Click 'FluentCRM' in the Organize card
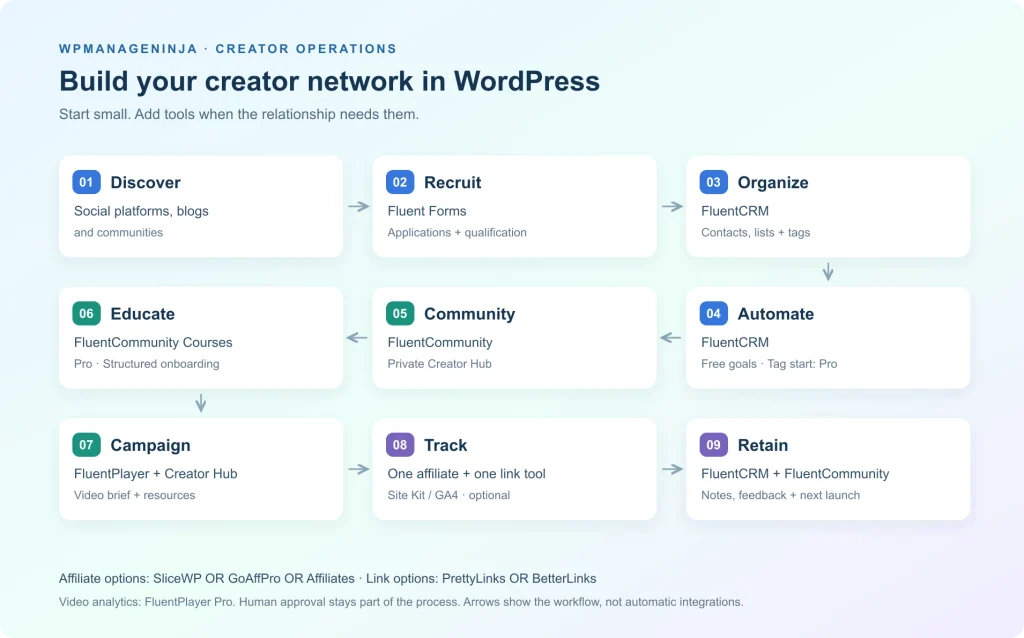 tap(735, 211)
